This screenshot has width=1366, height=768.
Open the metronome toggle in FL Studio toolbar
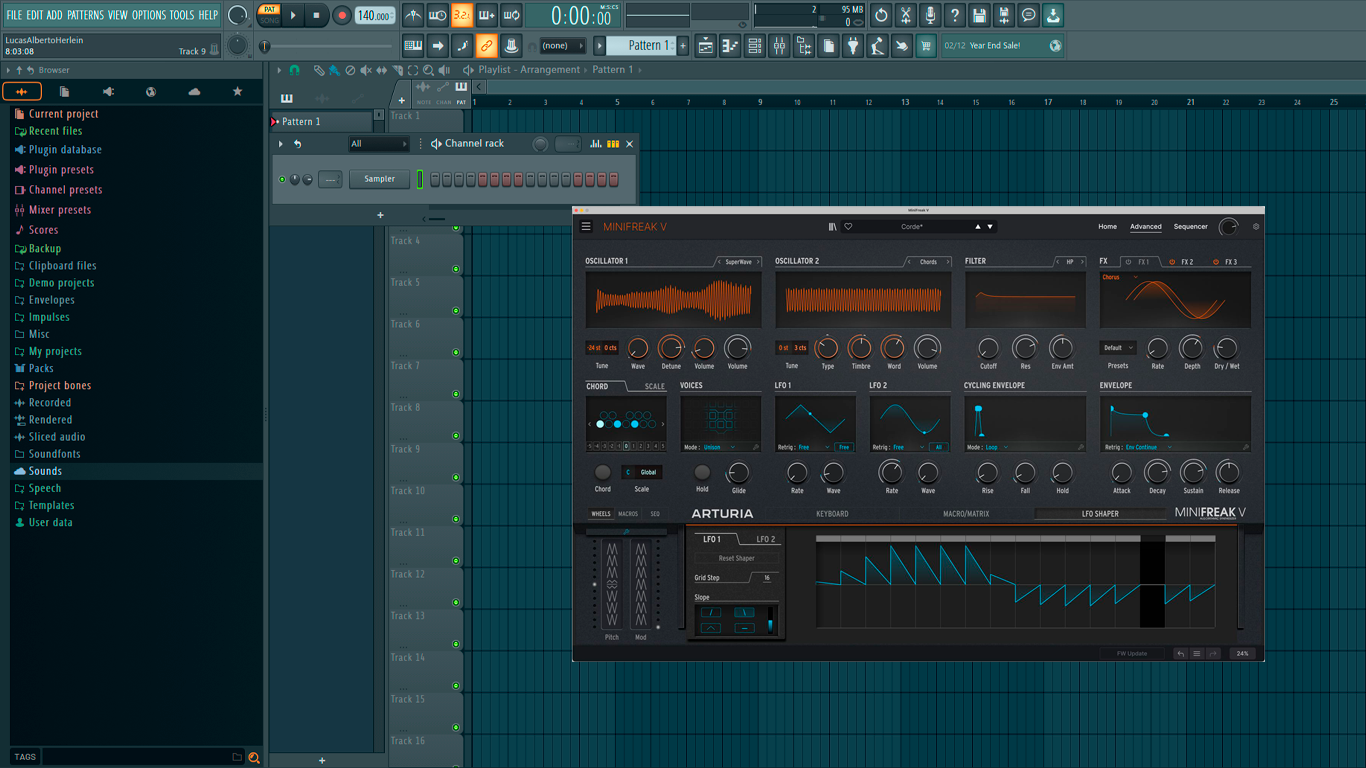[413, 15]
